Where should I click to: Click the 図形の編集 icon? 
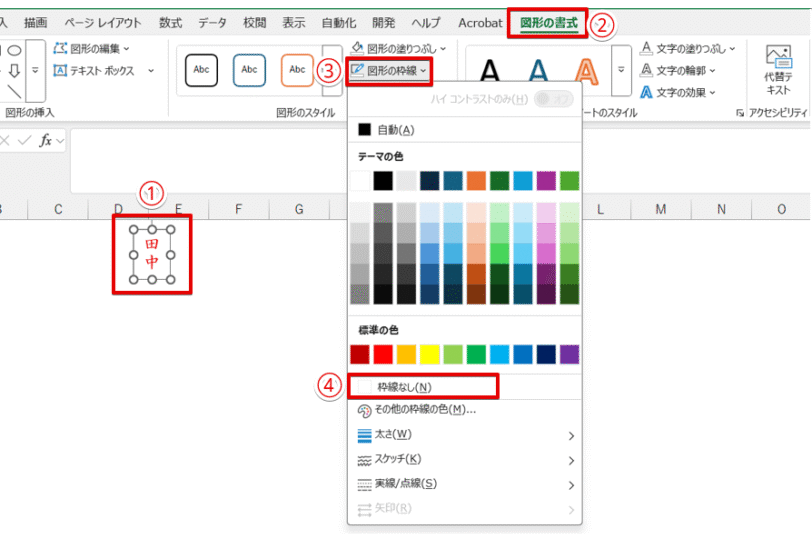coord(61,49)
